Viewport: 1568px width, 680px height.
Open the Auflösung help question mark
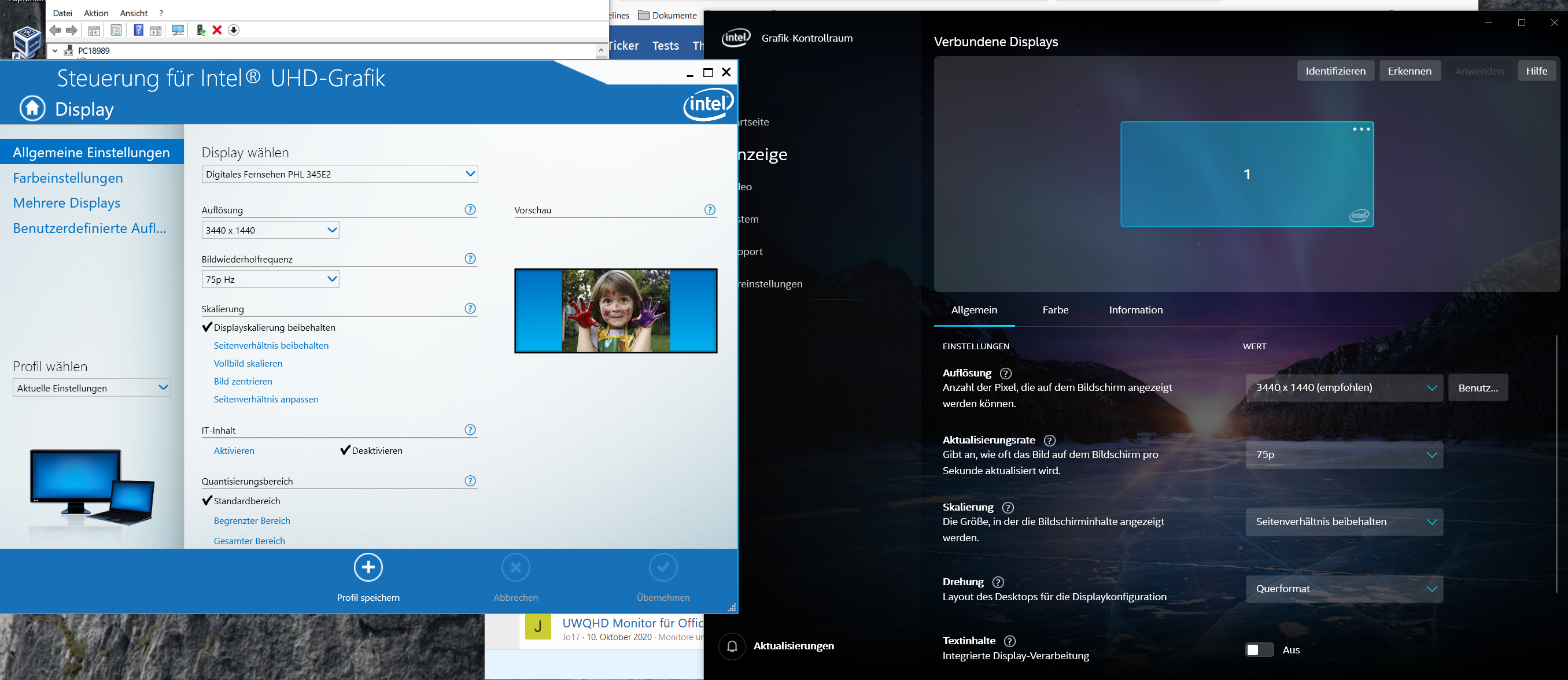[470, 209]
